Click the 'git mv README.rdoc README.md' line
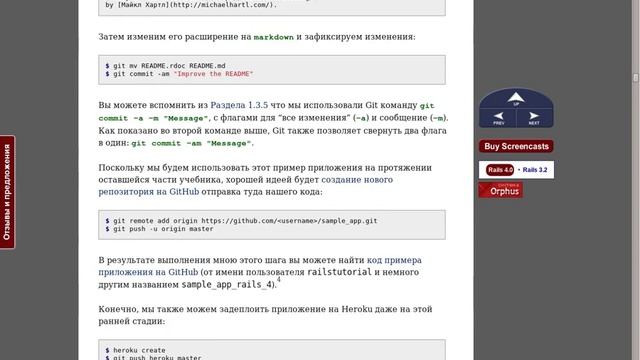 pyautogui.click(x=165, y=66)
